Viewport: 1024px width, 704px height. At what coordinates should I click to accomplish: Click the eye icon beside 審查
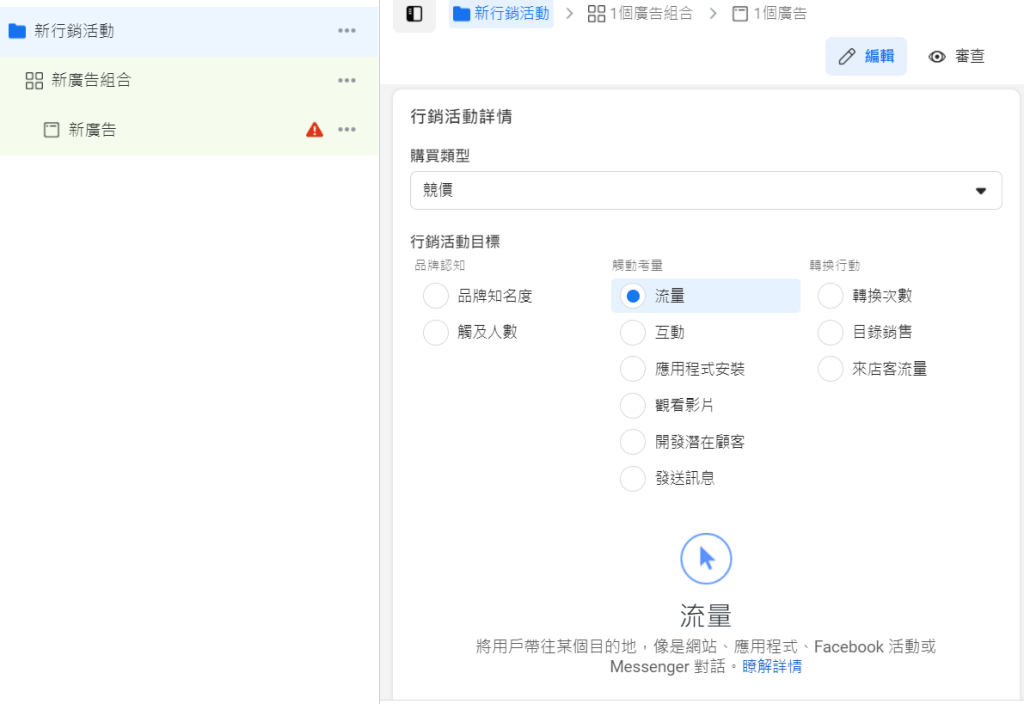936,56
